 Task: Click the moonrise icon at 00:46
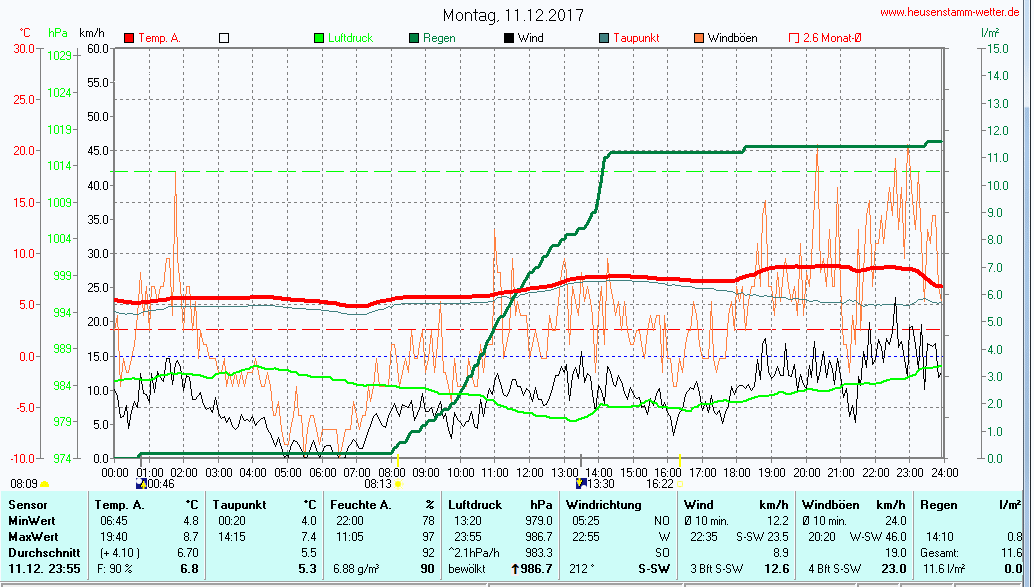coord(140,483)
